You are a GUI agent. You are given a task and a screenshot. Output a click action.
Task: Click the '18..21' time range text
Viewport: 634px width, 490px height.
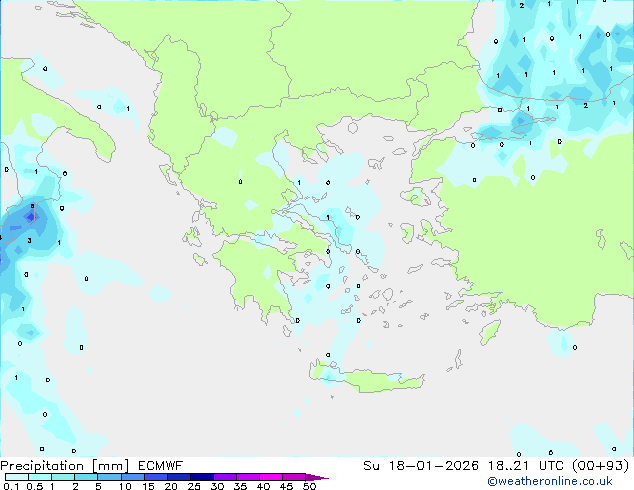(508, 466)
